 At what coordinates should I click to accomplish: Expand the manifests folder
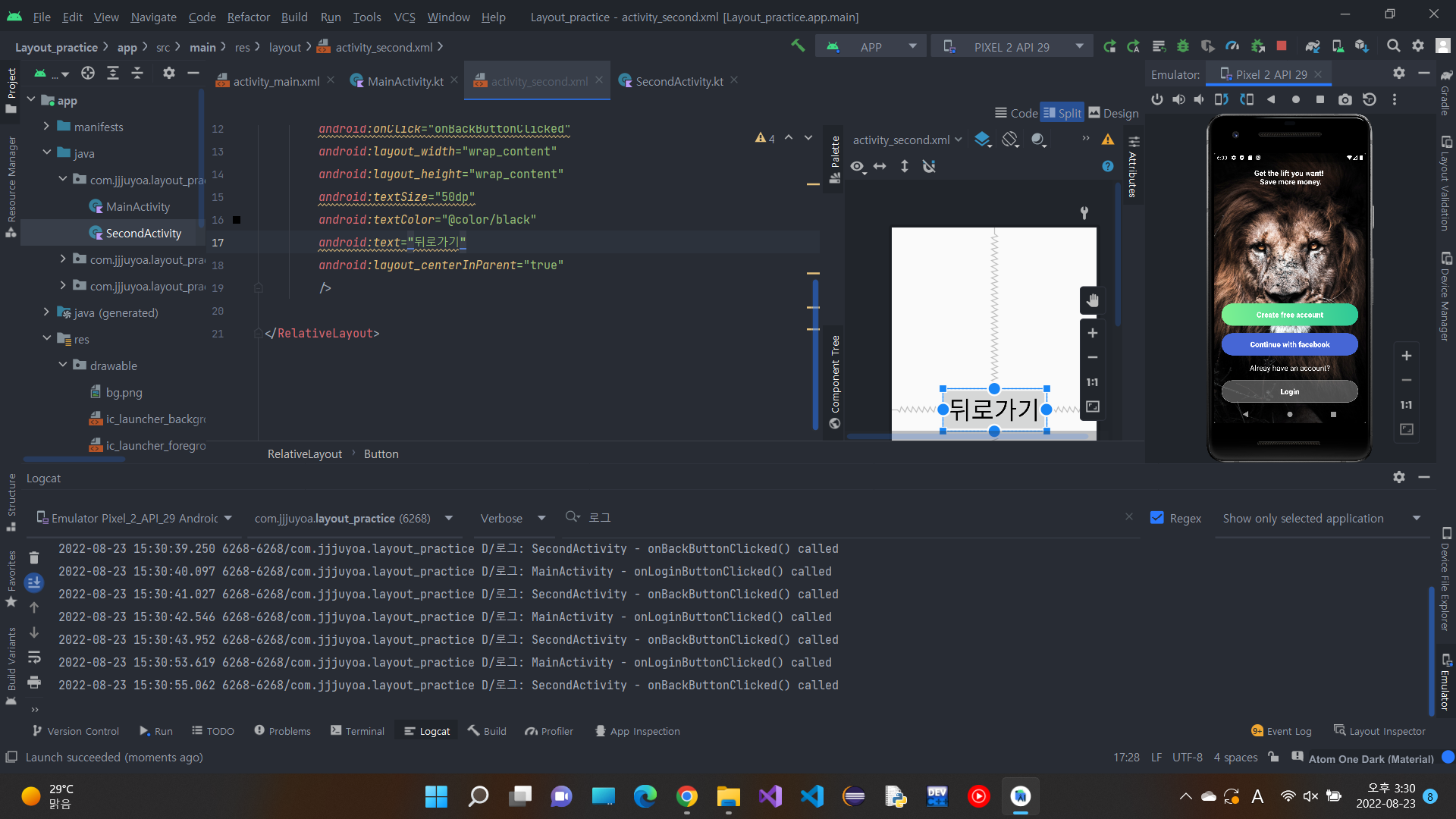(46, 127)
